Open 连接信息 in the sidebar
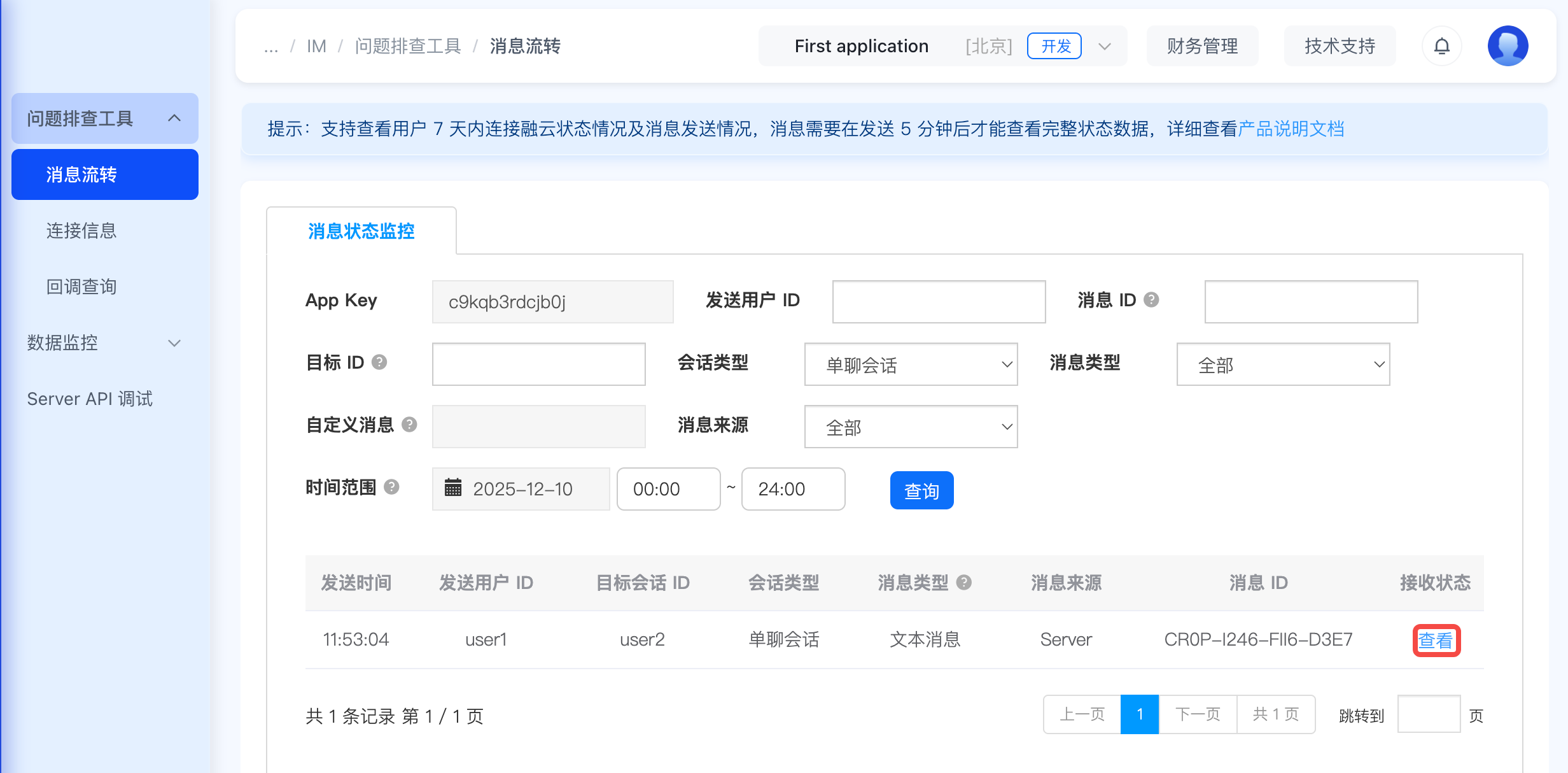The height and width of the screenshot is (773, 1568). tap(81, 230)
